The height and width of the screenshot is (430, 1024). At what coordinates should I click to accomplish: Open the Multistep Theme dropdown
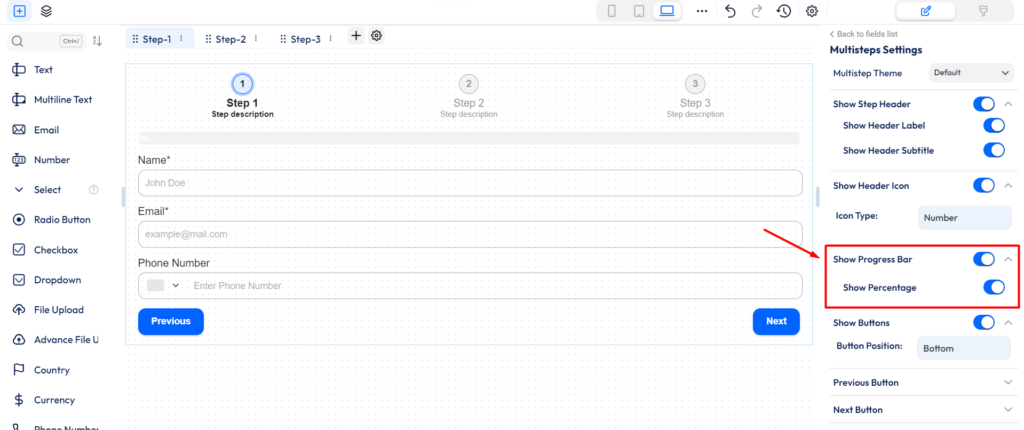(x=971, y=73)
